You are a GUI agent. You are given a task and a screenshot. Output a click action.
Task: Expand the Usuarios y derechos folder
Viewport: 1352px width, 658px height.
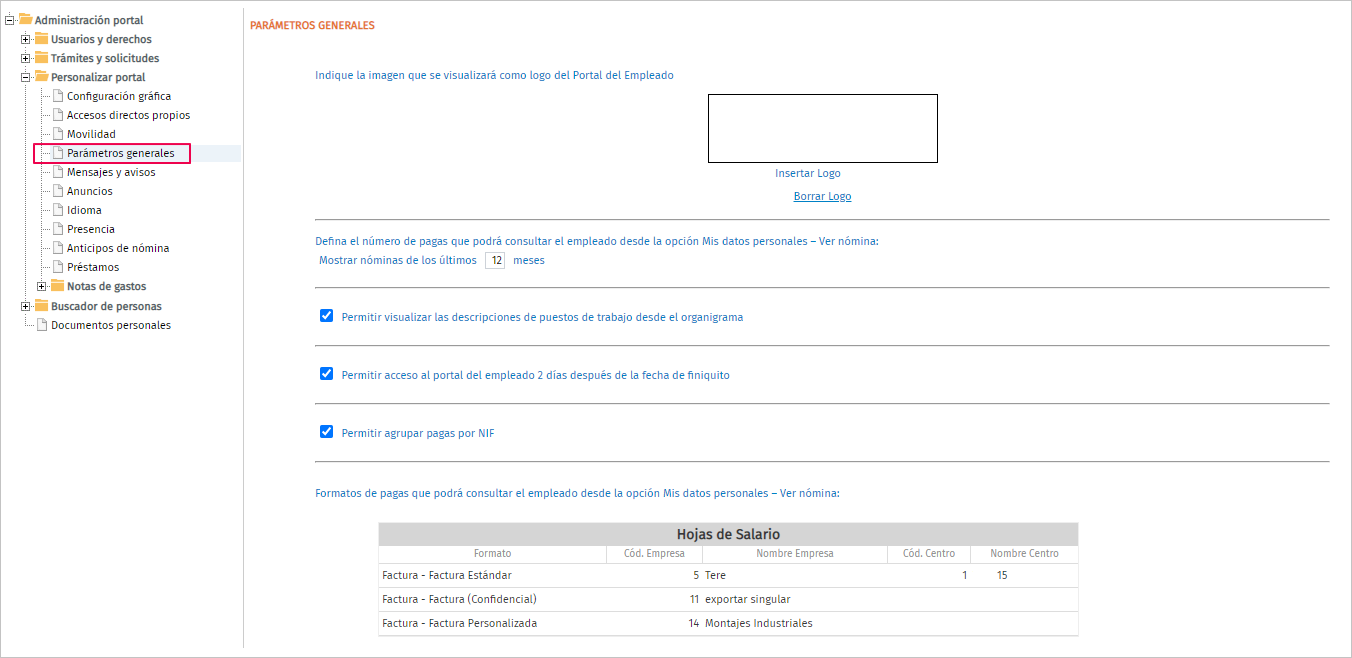coord(26,39)
